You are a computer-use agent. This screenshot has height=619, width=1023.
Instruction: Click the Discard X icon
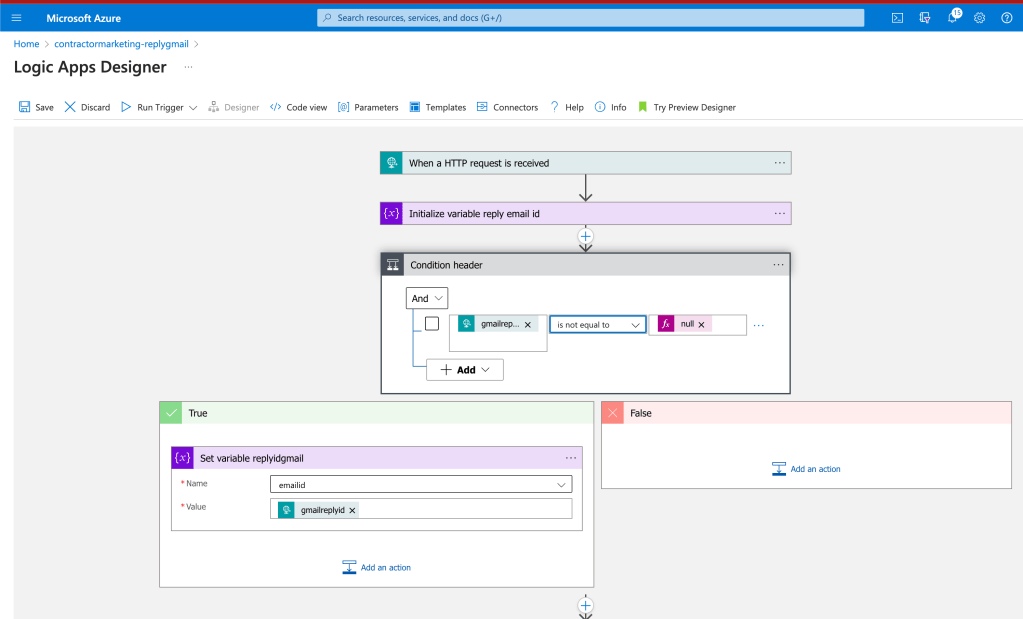click(x=70, y=107)
